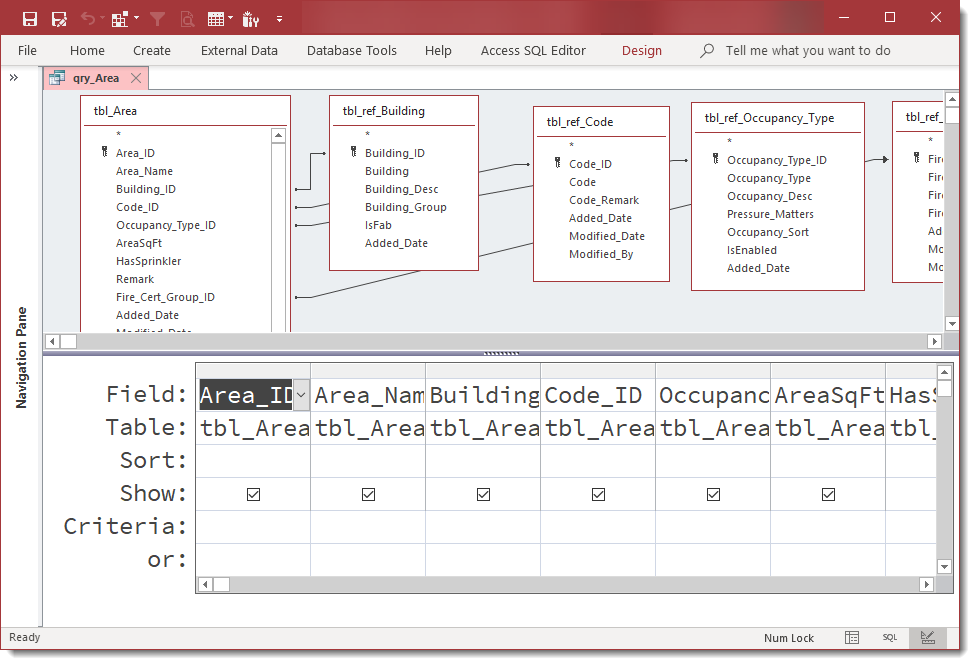
Task: Click Occupancy_Type_ID key icon
Action: click(x=716, y=159)
